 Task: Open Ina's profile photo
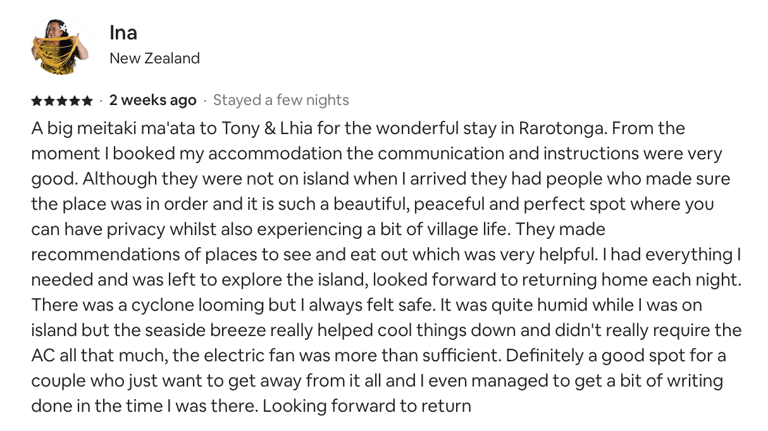pyautogui.click(x=61, y=45)
